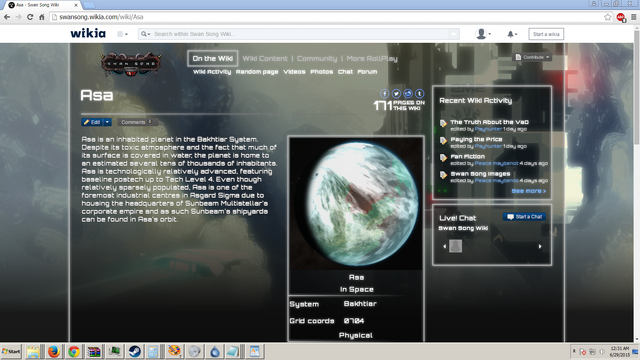Expand the Edit button dropdown arrow
Viewport: 640px width, 360px height.
click(107, 122)
